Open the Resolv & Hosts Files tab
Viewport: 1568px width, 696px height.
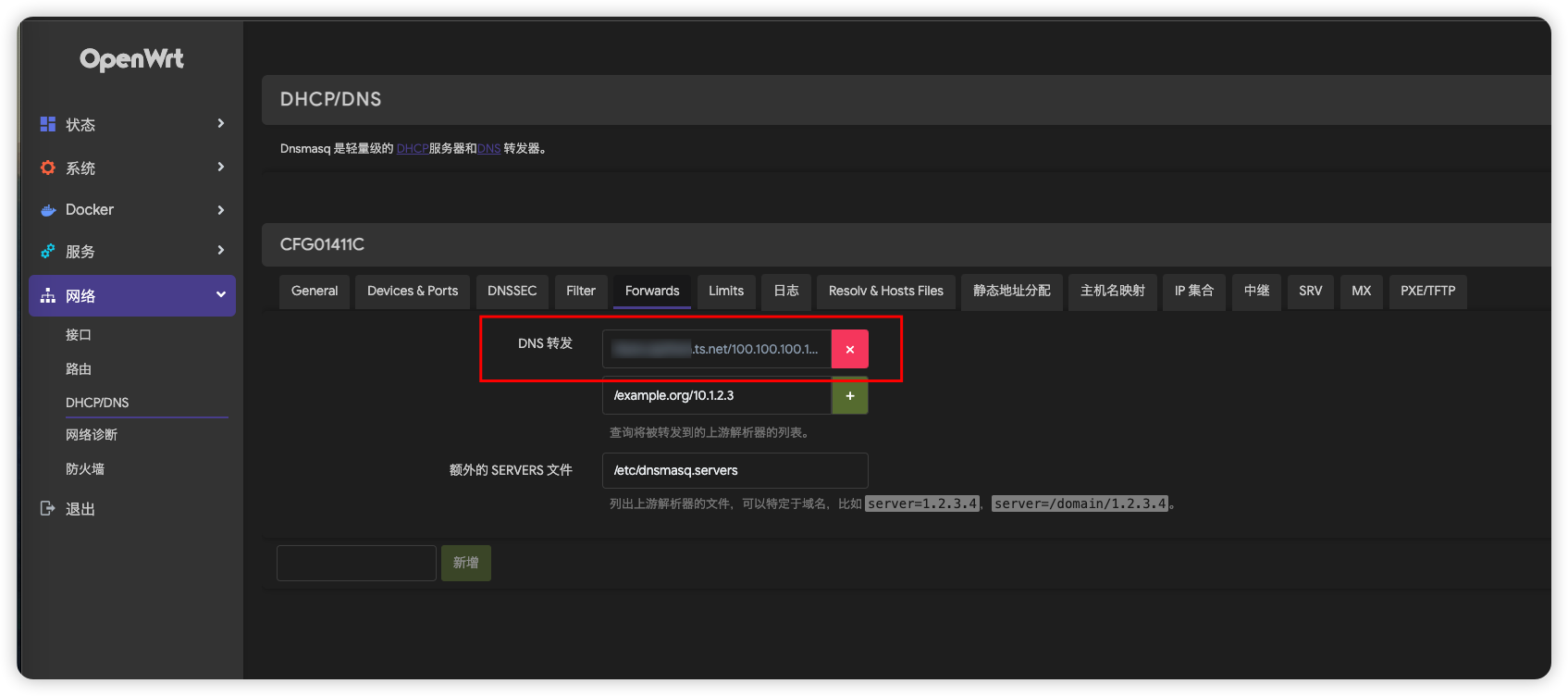(885, 291)
